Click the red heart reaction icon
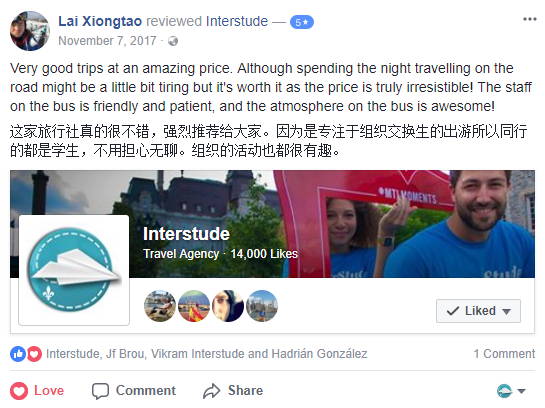Viewport: 545px width, 408px height. click(34, 354)
